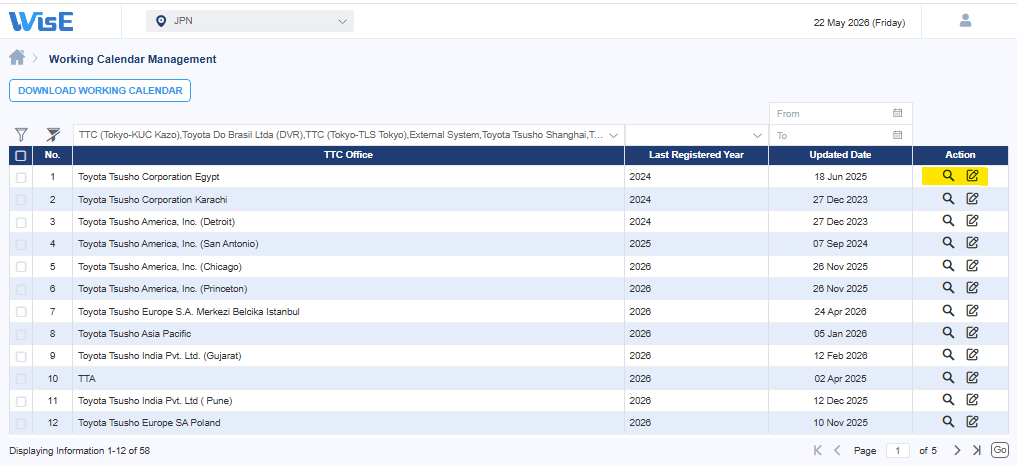Click the Go page button
The height and width of the screenshot is (466, 1017).
pos(999,450)
